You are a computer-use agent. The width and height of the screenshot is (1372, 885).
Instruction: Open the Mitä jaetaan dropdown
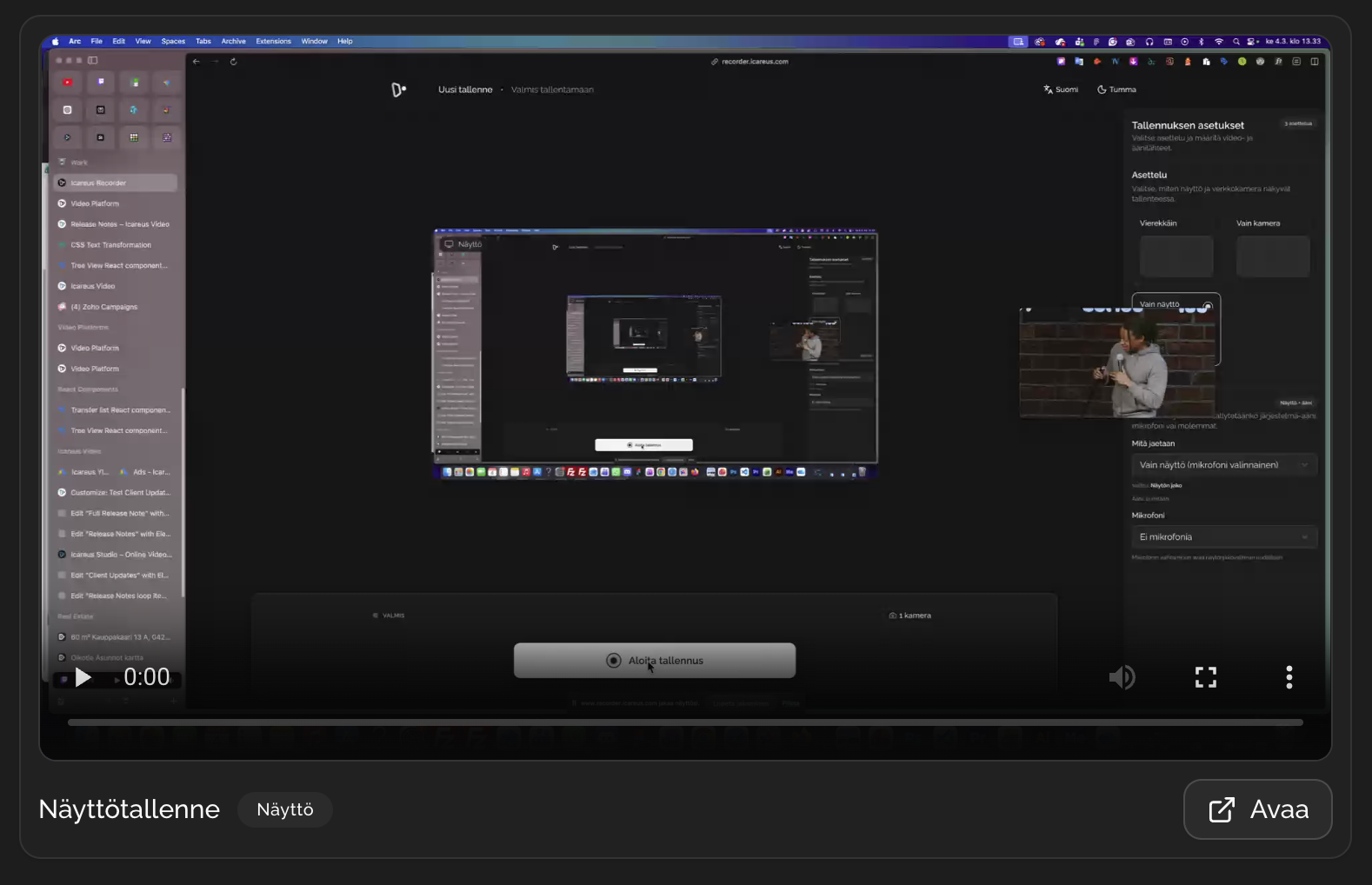tap(1223, 465)
